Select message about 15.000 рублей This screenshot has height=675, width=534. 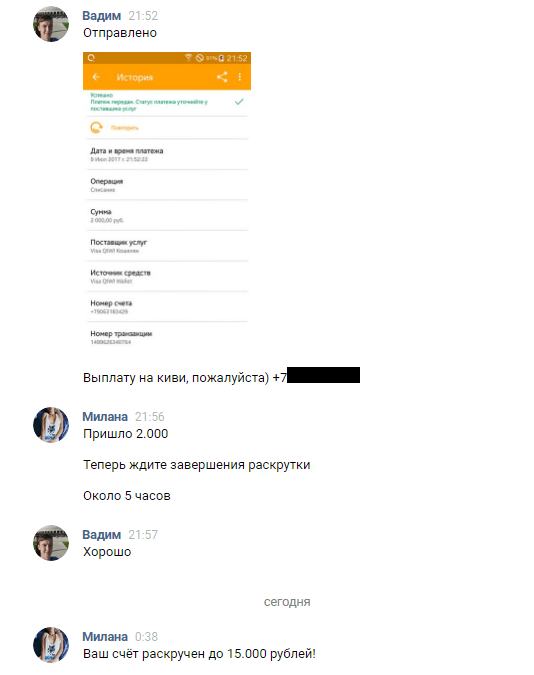coord(199,654)
